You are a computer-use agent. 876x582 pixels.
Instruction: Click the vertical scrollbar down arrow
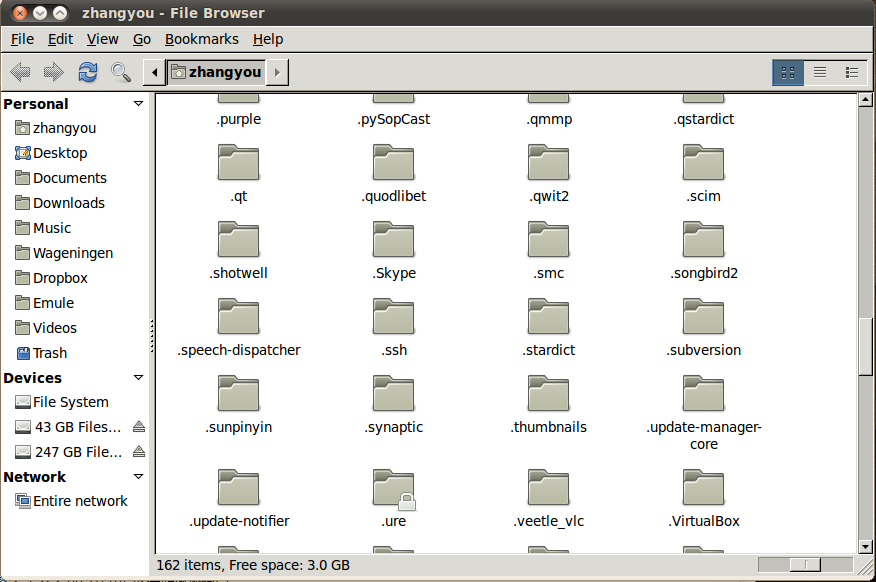point(865,547)
